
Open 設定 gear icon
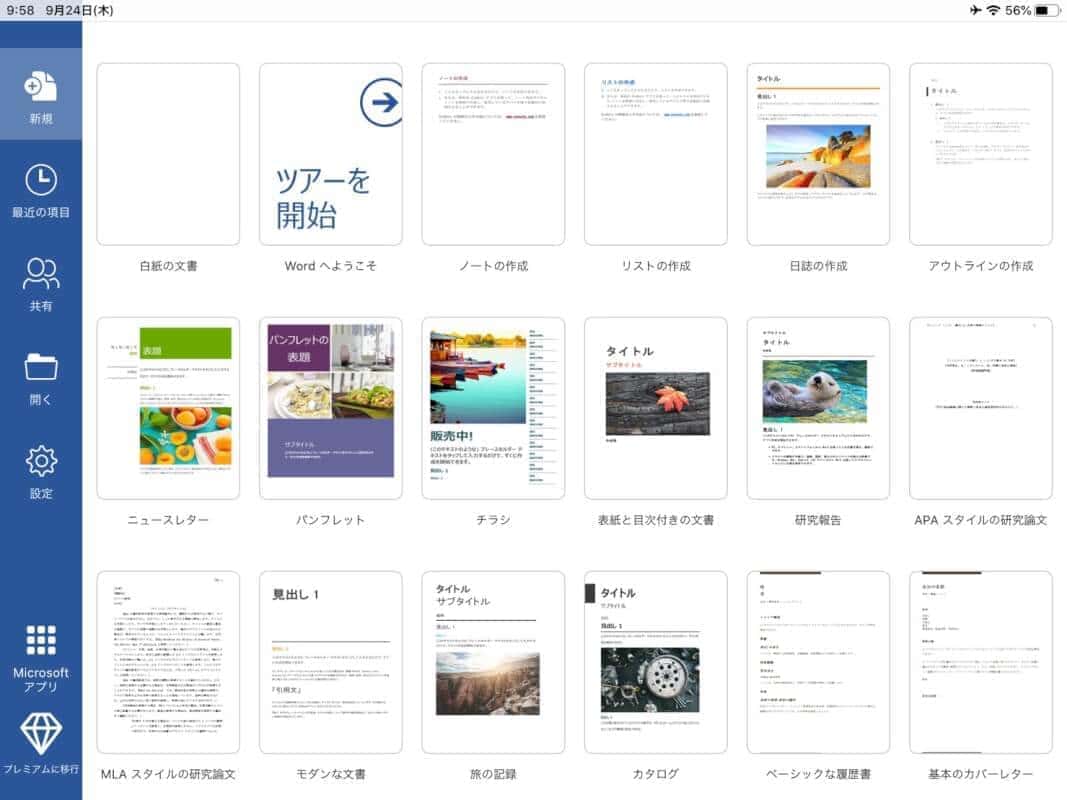click(x=41, y=461)
